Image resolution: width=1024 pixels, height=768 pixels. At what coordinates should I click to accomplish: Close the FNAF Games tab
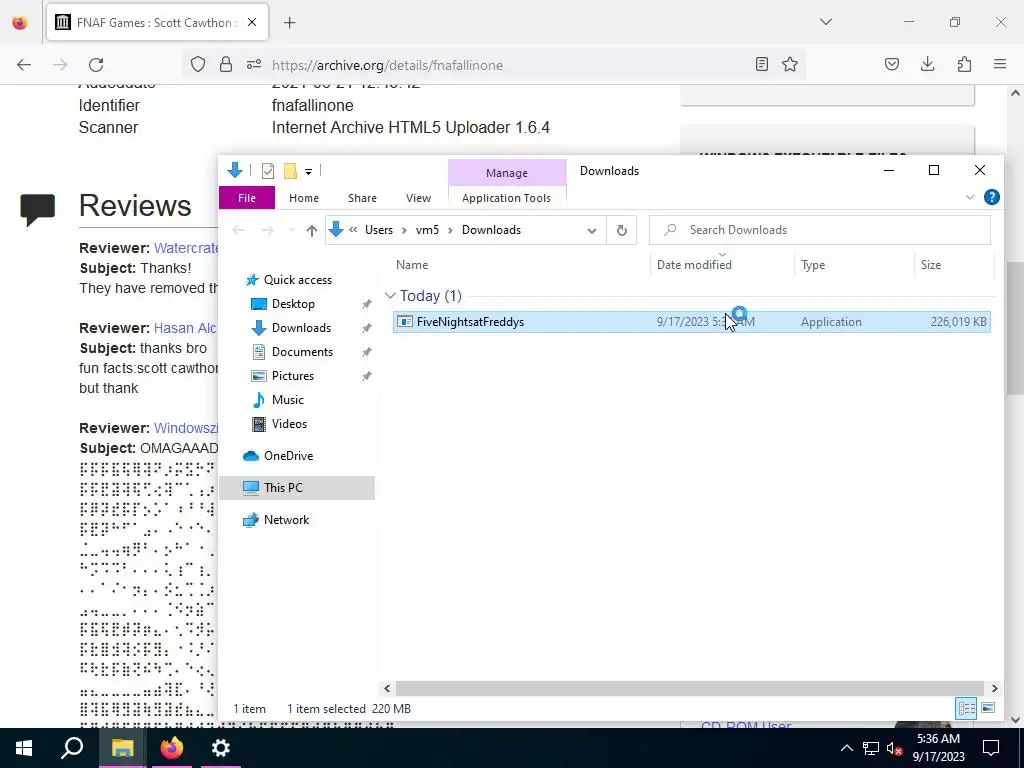252,22
